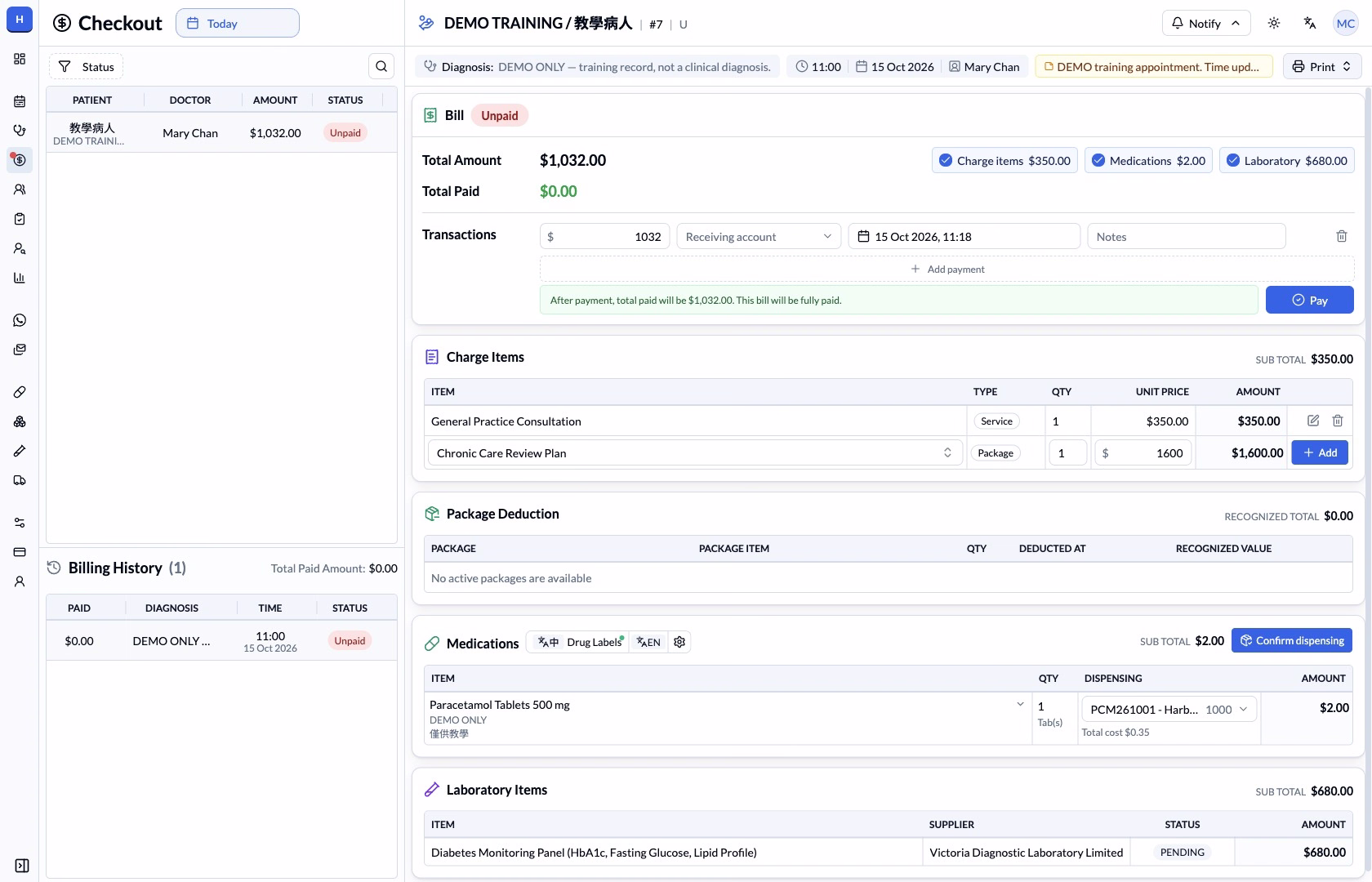This screenshot has height=882, width=1372.
Task: Open the user profile sidebar icon
Action: tap(20, 581)
